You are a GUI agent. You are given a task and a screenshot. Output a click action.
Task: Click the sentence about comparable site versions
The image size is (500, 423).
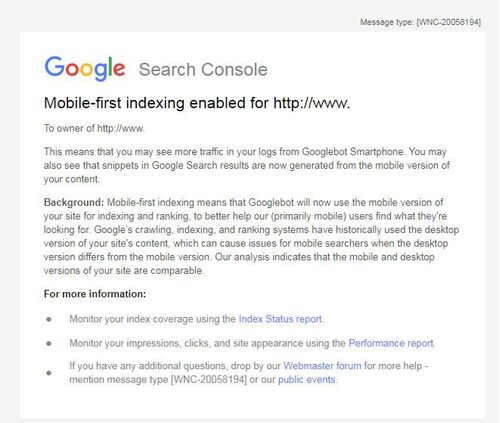click(x=239, y=264)
